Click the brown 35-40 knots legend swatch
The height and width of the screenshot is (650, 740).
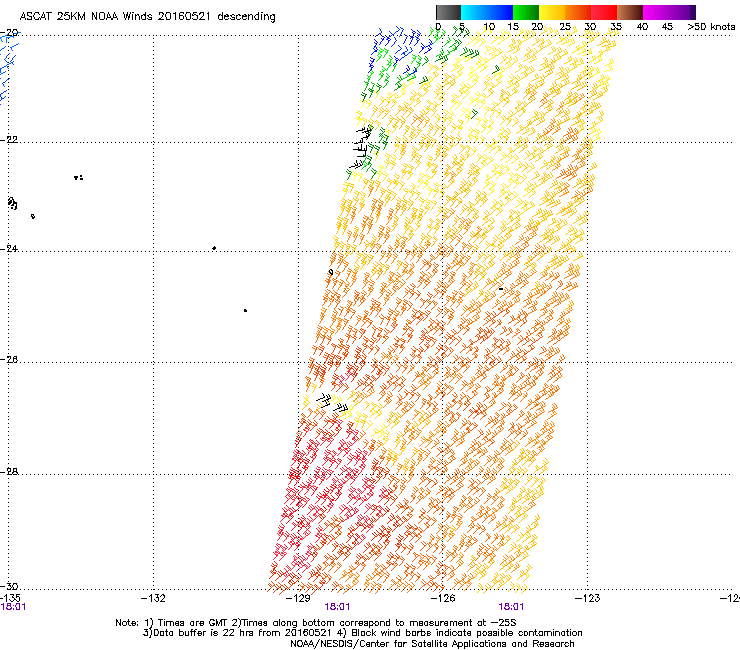[630, 12]
